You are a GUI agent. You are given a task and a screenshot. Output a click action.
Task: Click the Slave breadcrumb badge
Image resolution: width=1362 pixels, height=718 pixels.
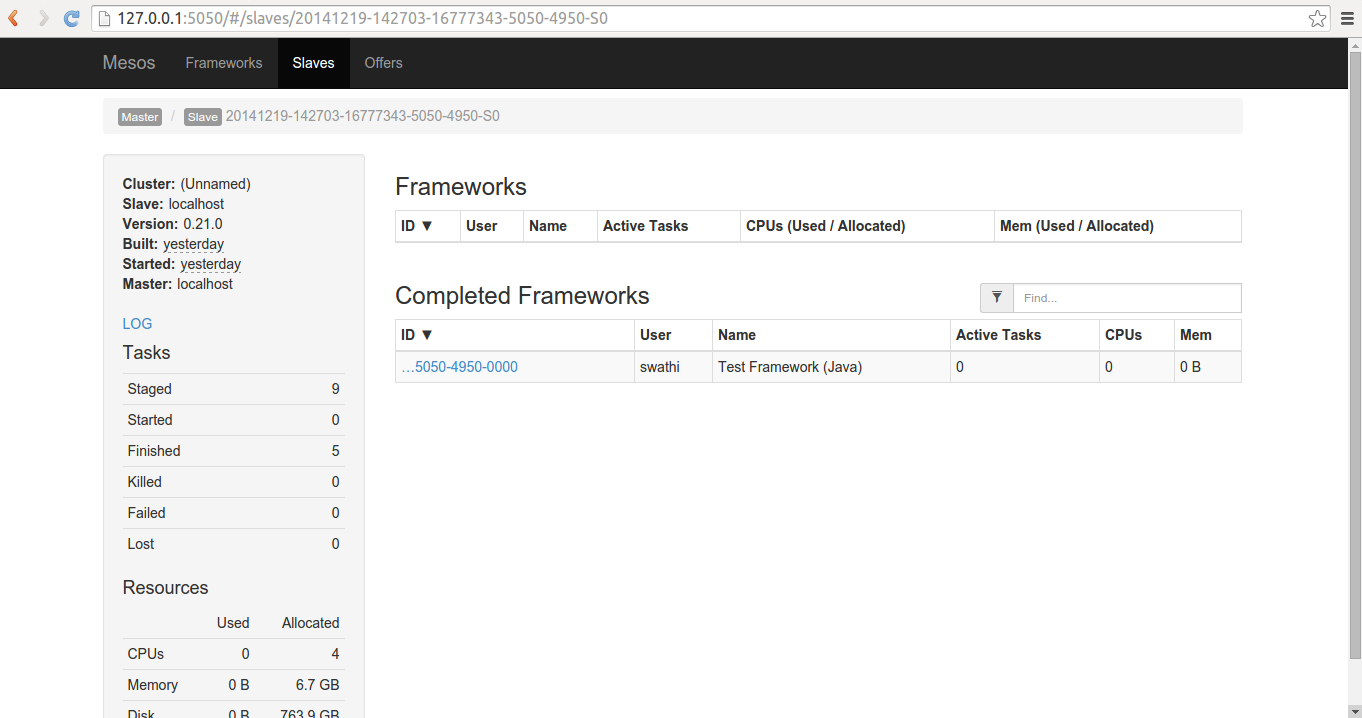click(x=202, y=117)
